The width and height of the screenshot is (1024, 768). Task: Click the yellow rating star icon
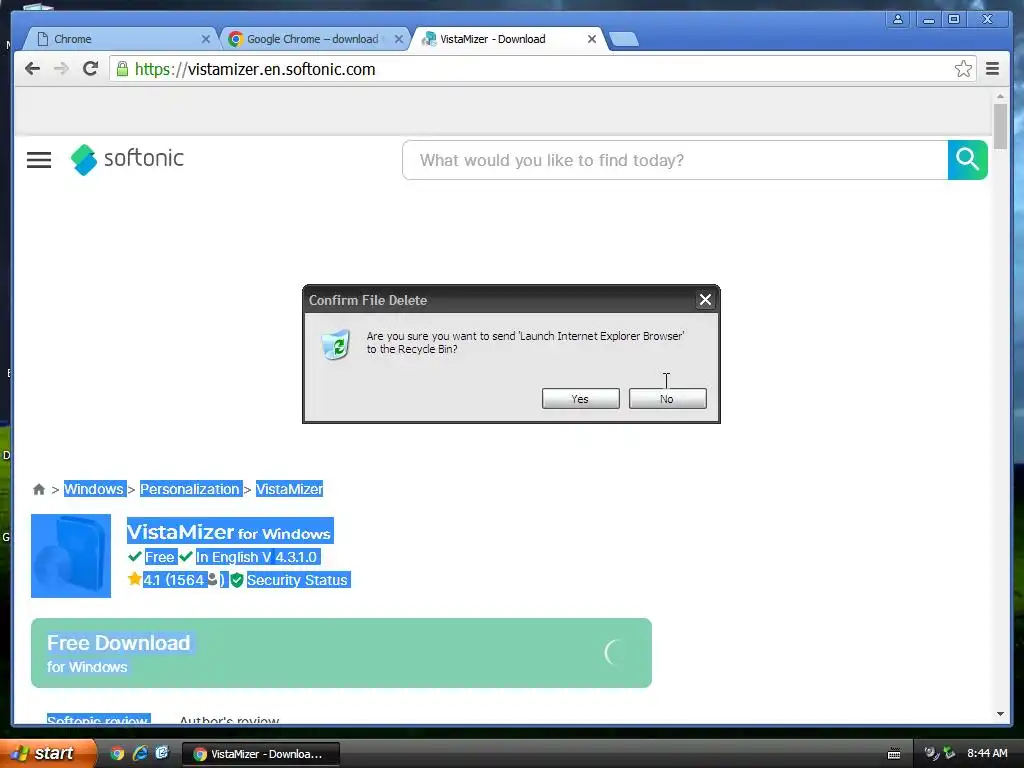tap(135, 579)
